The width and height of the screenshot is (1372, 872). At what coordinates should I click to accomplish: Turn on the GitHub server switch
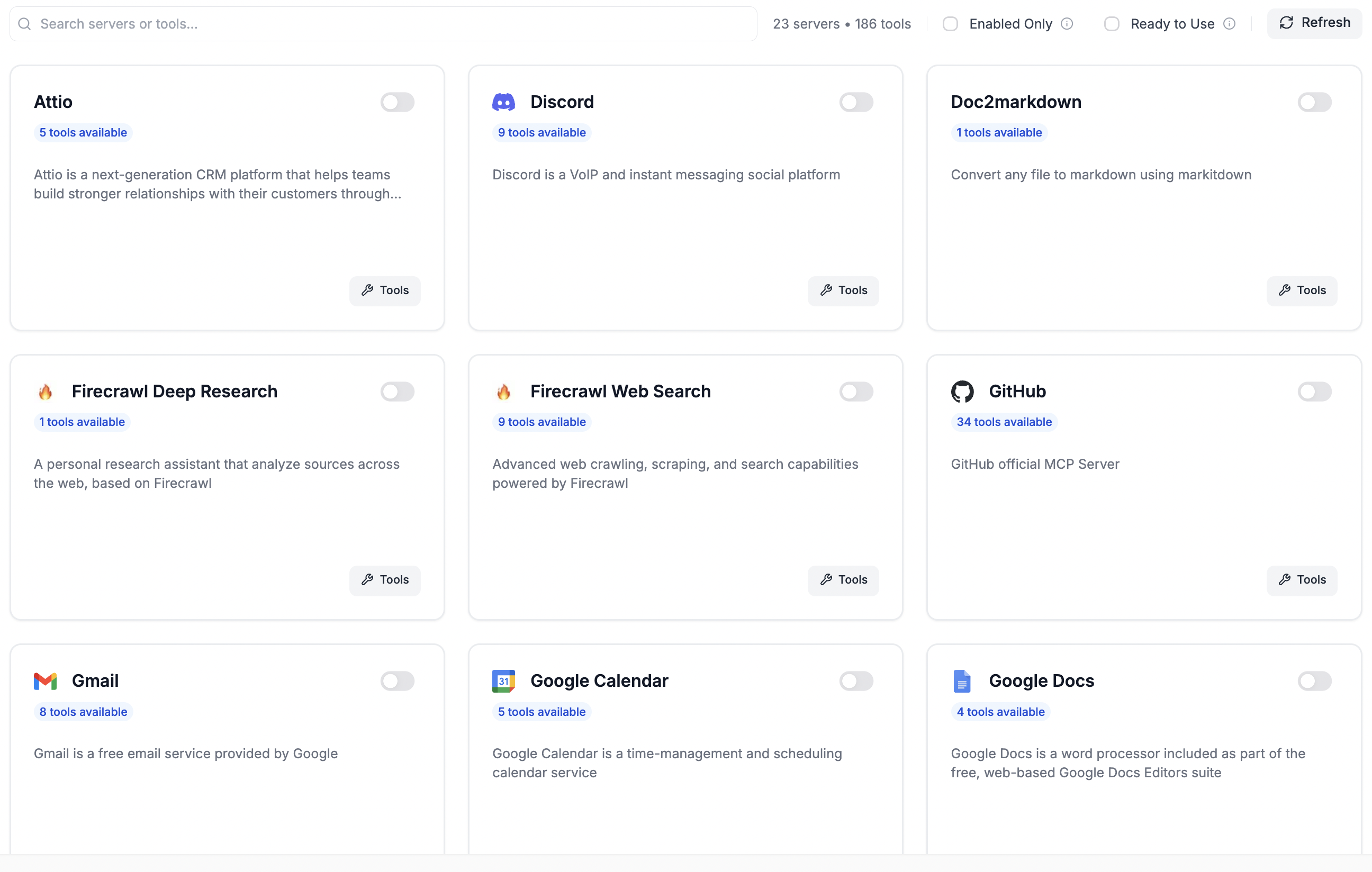(x=1314, y=392)
